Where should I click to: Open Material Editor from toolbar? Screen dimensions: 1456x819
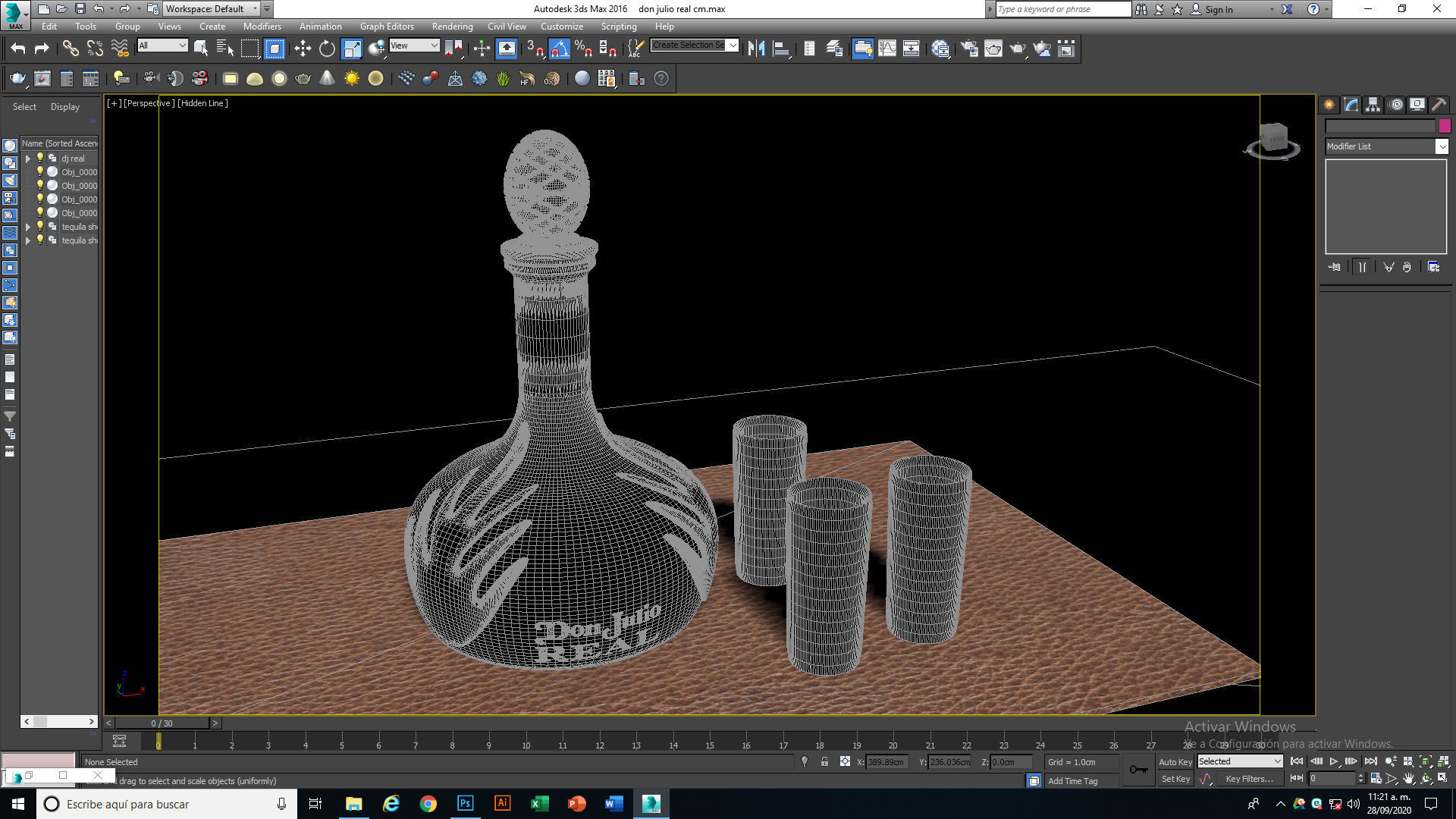[x=941, y=49]
